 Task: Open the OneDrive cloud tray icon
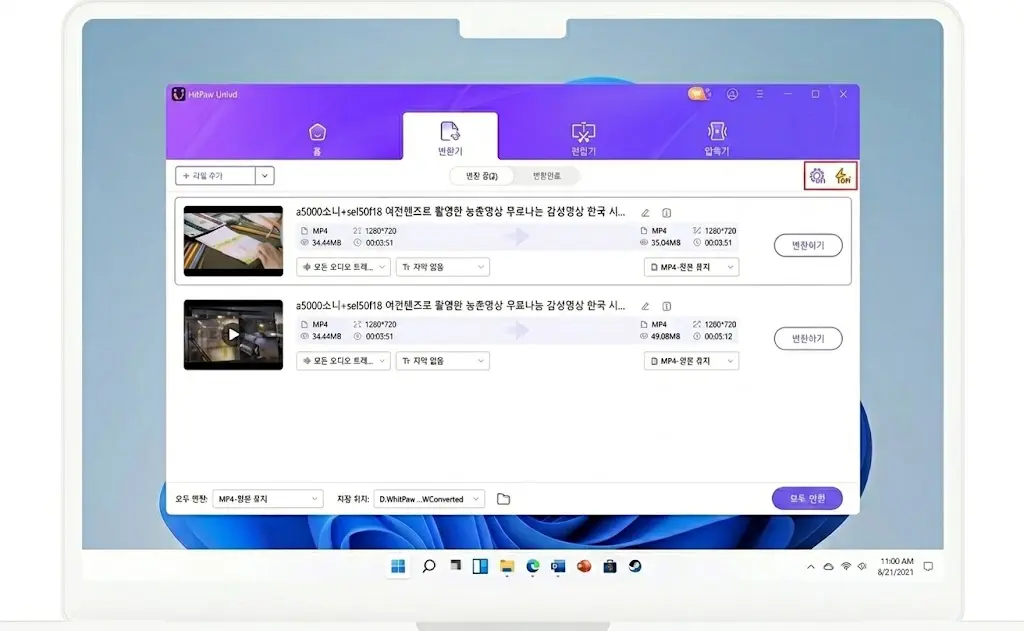828,567
